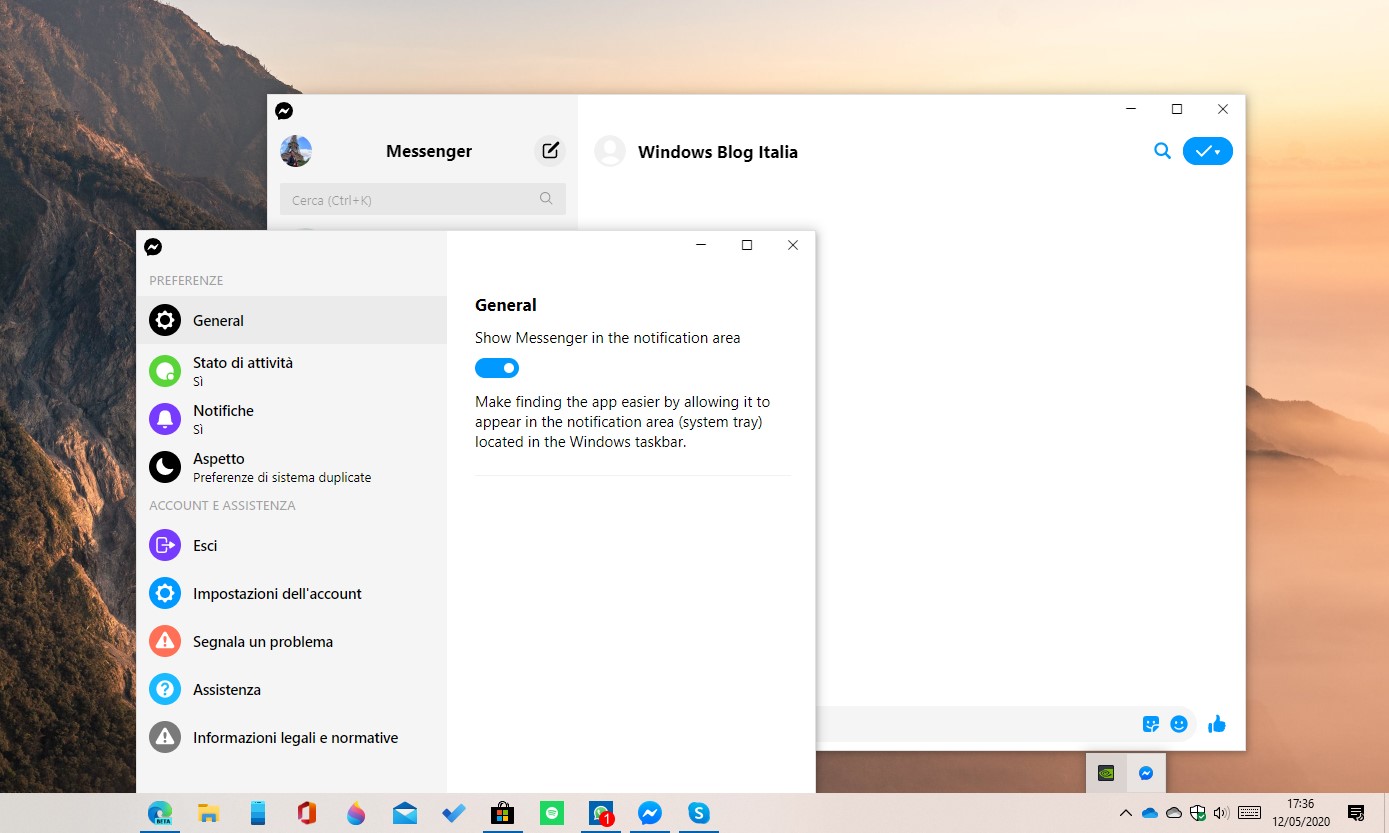
Task: Focus the Cerca (Ctrl+K) search field
Action: [423, 199]
